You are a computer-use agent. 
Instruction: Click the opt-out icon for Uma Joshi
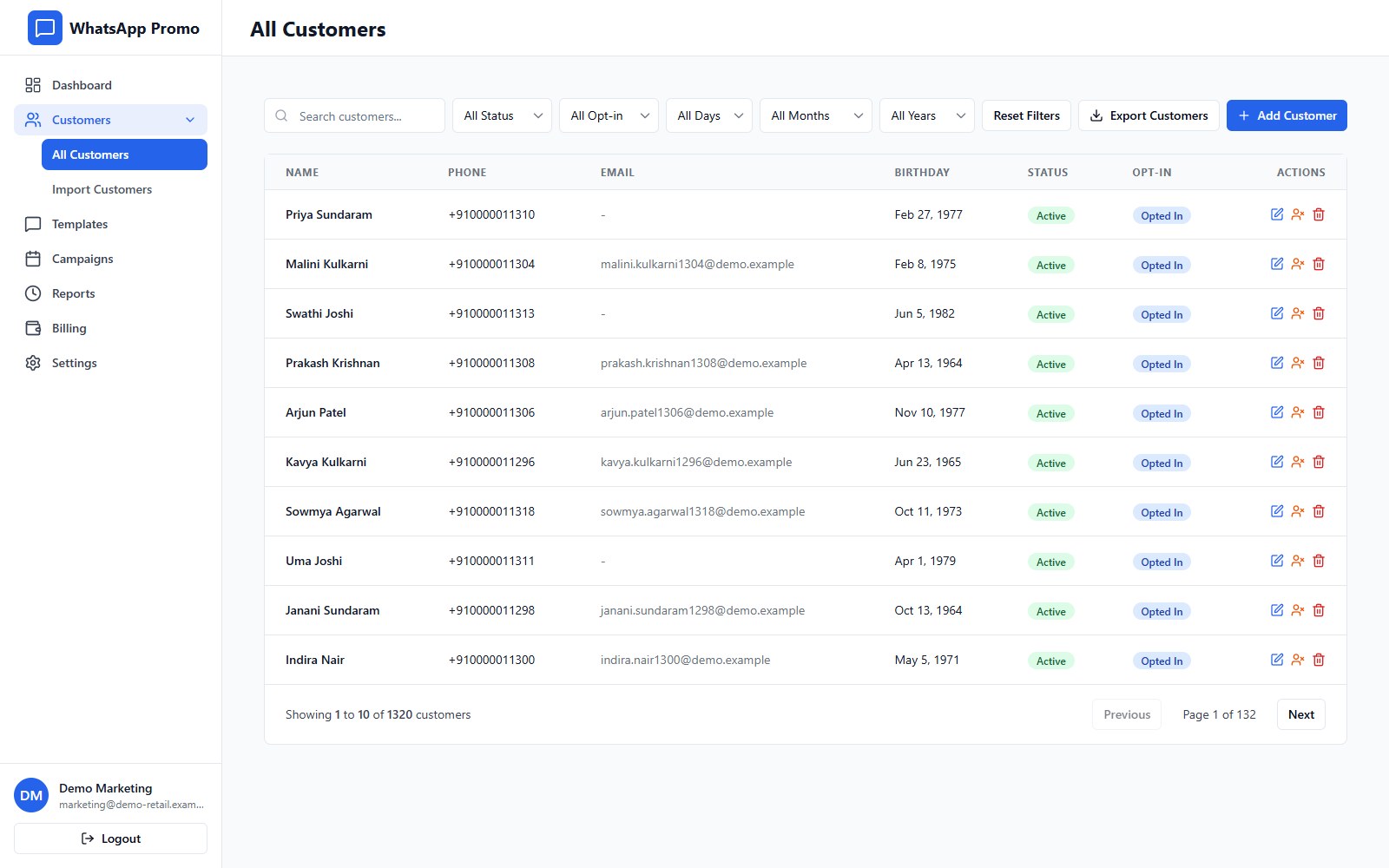click(x=1298, y=561)
